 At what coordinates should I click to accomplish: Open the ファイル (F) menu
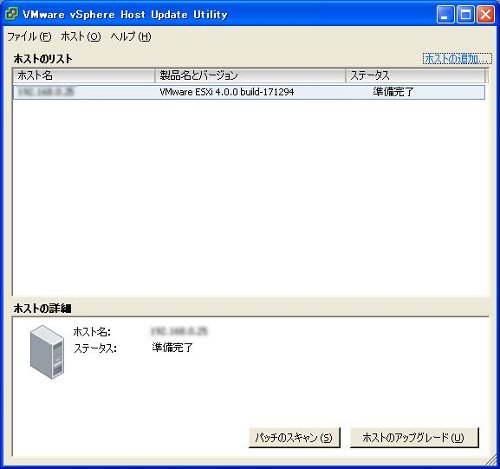click(29, 36)
